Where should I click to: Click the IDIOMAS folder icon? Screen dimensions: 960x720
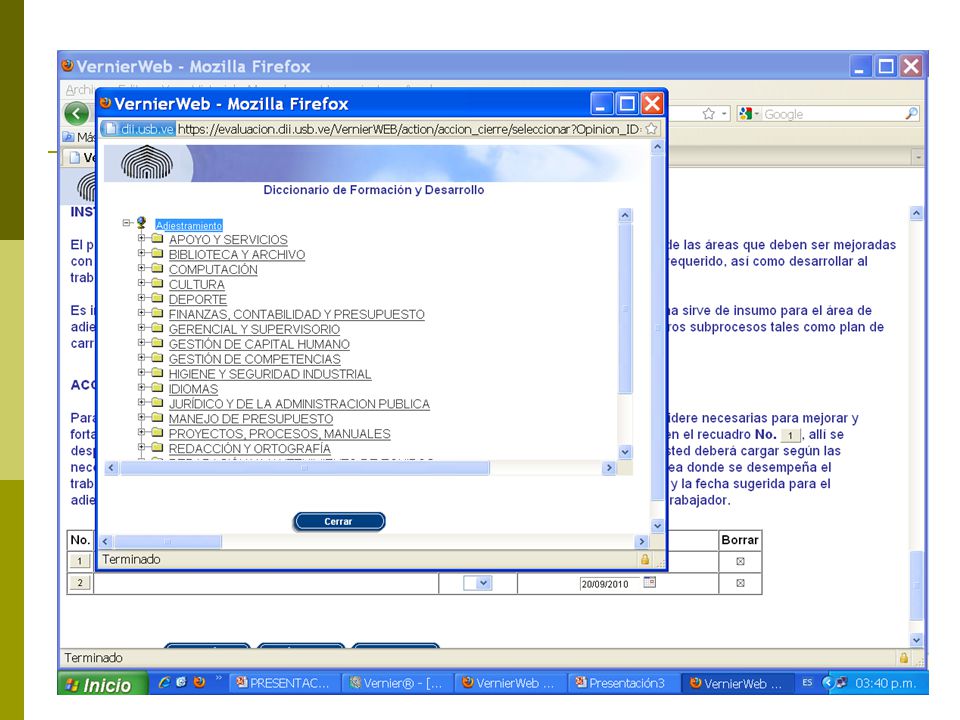[157, 388]
